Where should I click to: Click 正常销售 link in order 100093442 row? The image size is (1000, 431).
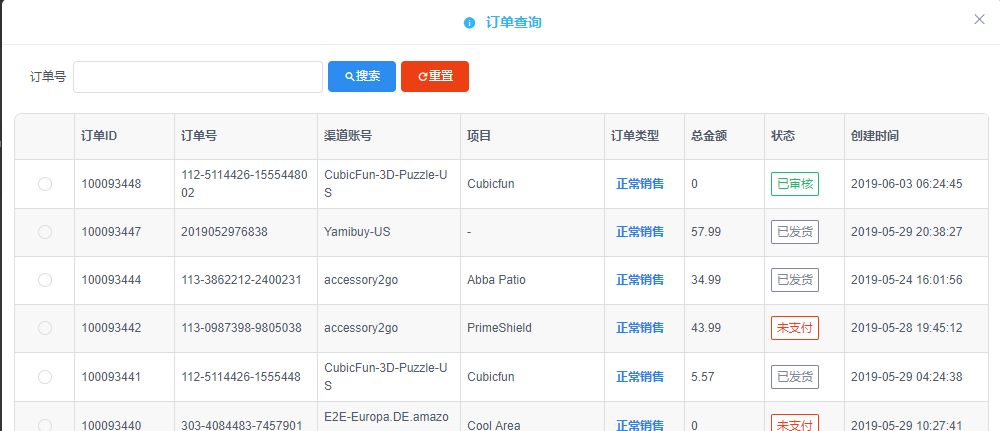[640, 328]
